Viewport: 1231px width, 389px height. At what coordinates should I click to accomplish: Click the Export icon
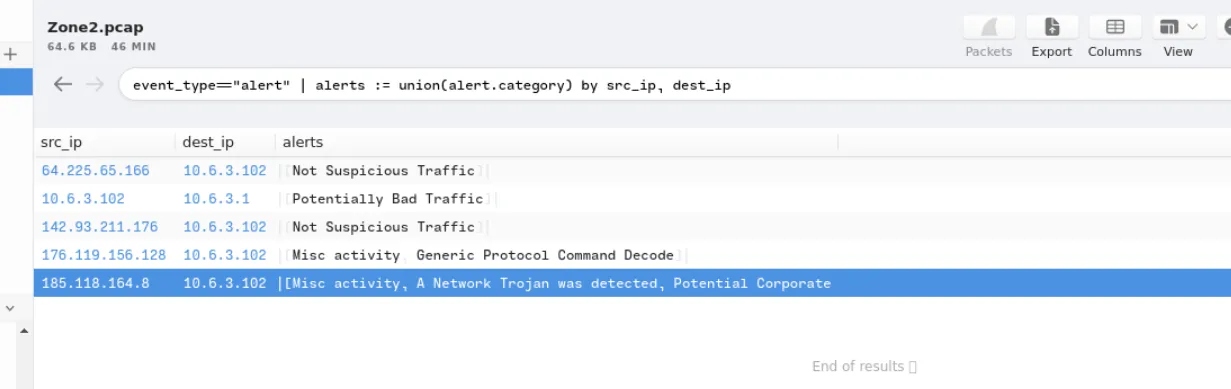pyautogui.click(x=1052, y=28)
